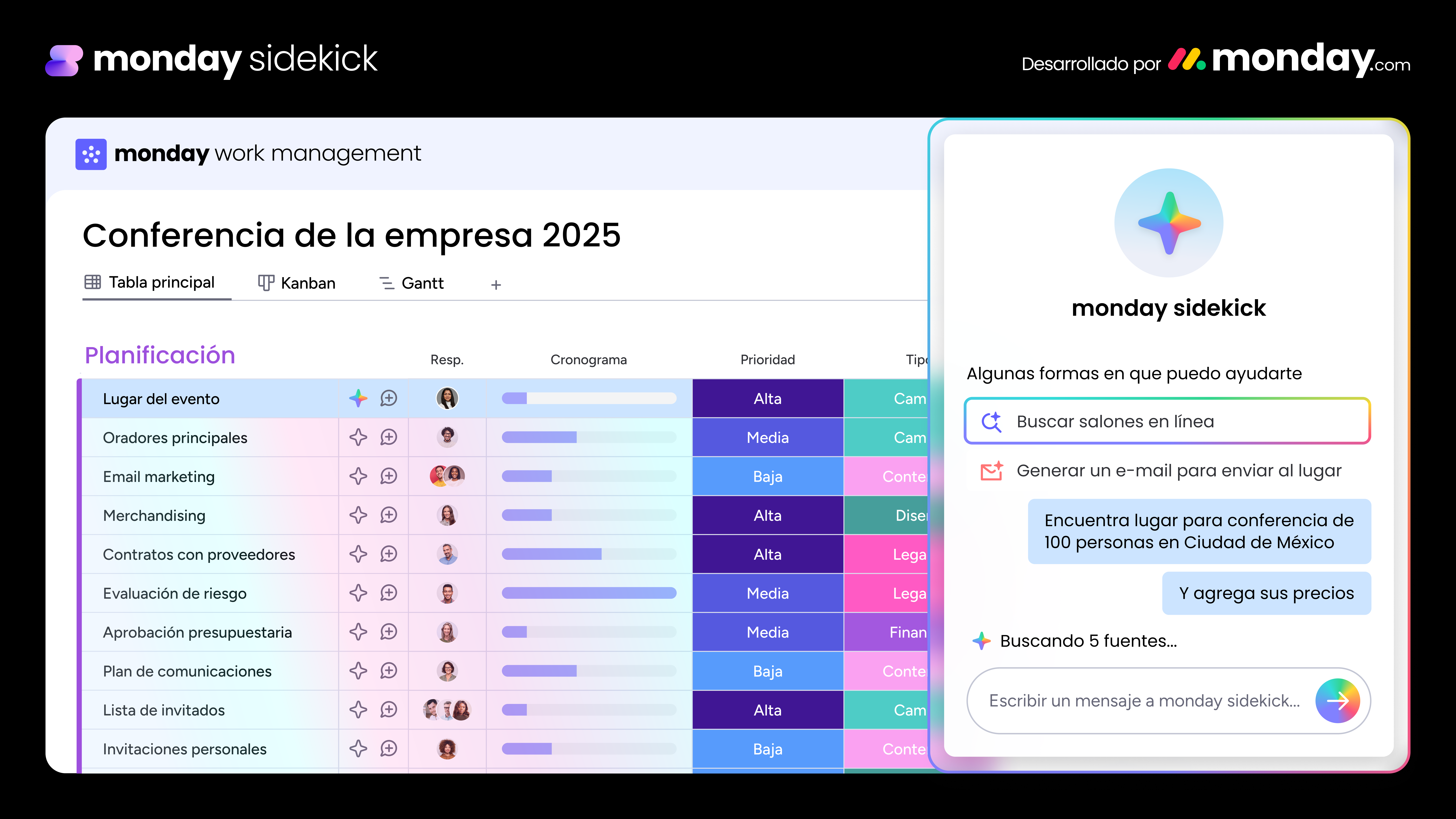The image size is (1456, 819).
Task: Add a new board view with plus
Action: (496, 285)
